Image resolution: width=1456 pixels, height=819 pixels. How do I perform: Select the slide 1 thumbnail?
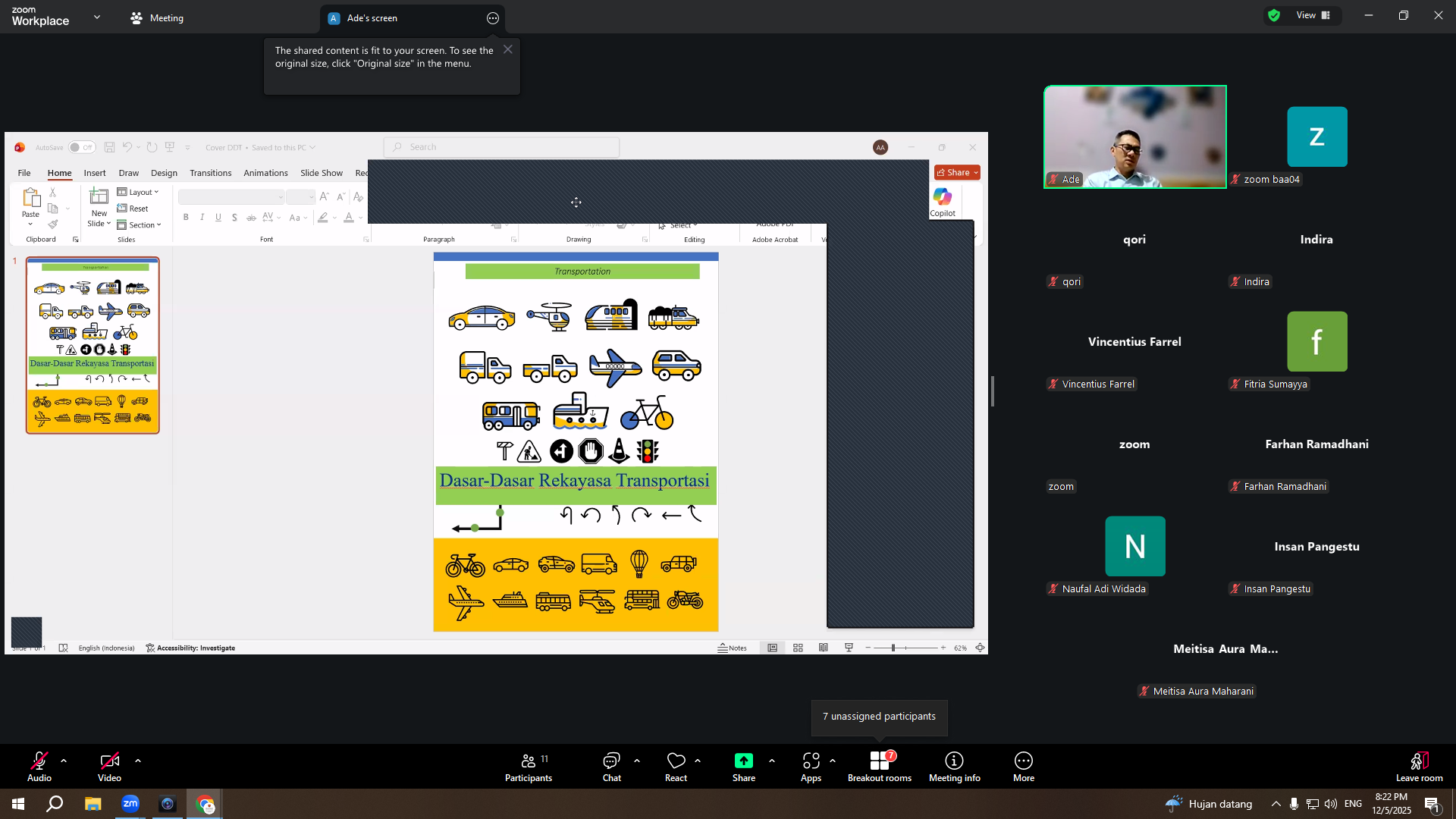(93, 345)
